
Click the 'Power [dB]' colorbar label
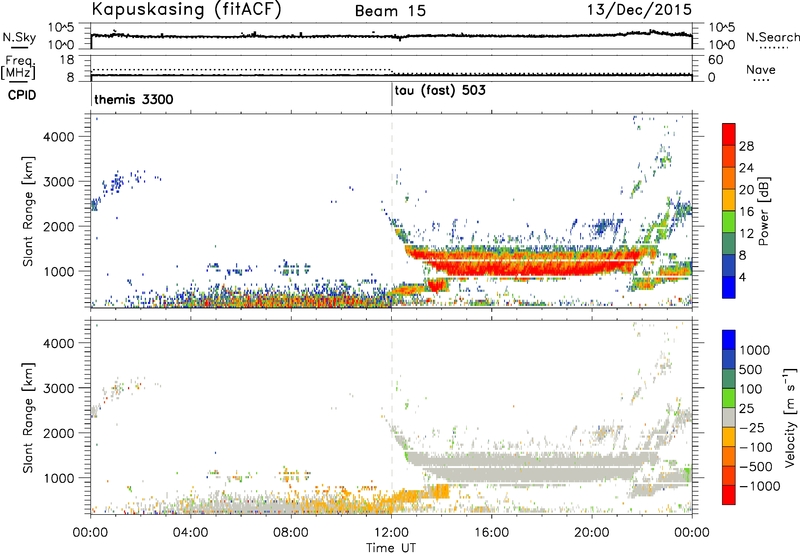763,211
